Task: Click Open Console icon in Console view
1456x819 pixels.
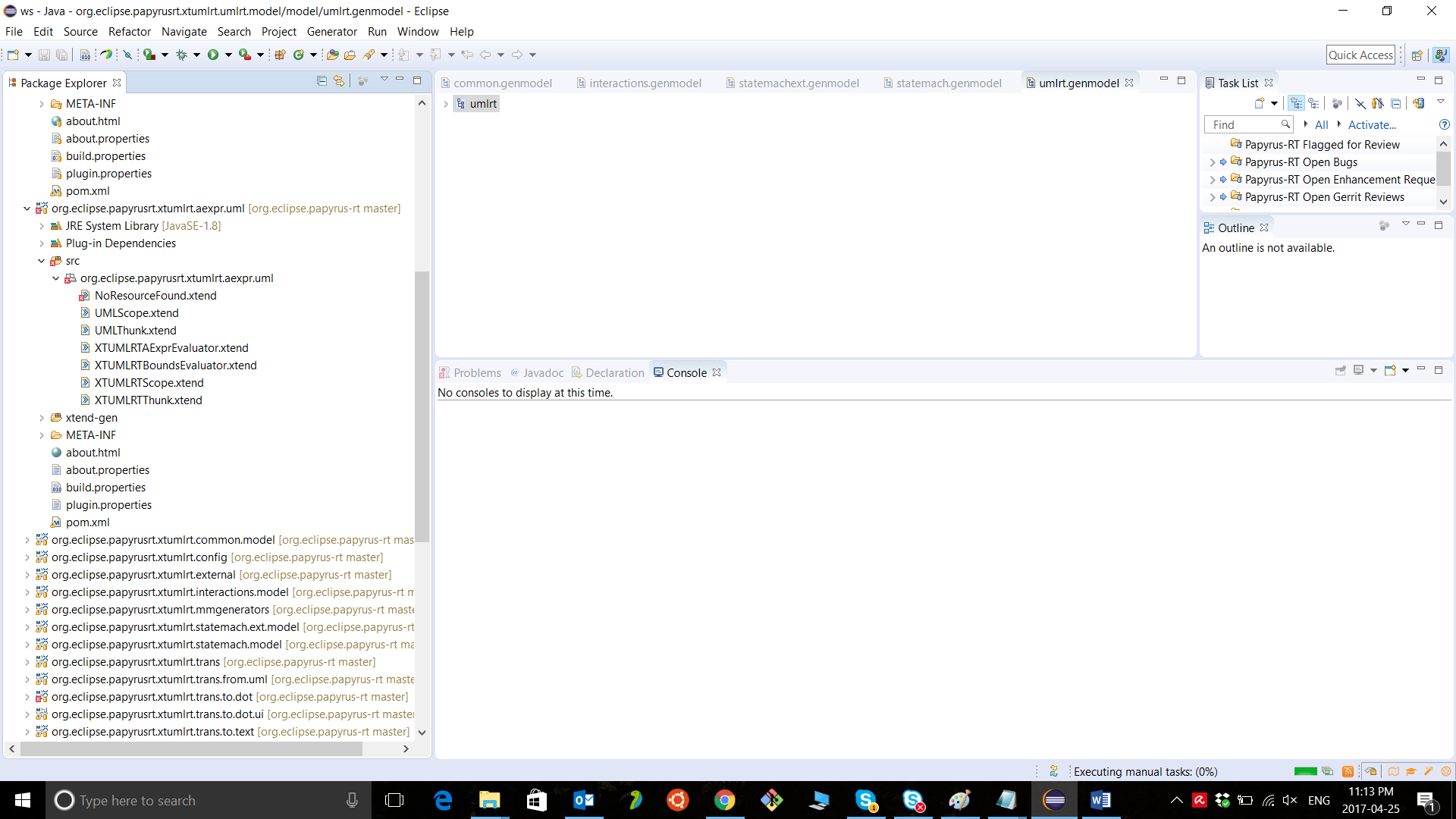Action: (1390, 371)
